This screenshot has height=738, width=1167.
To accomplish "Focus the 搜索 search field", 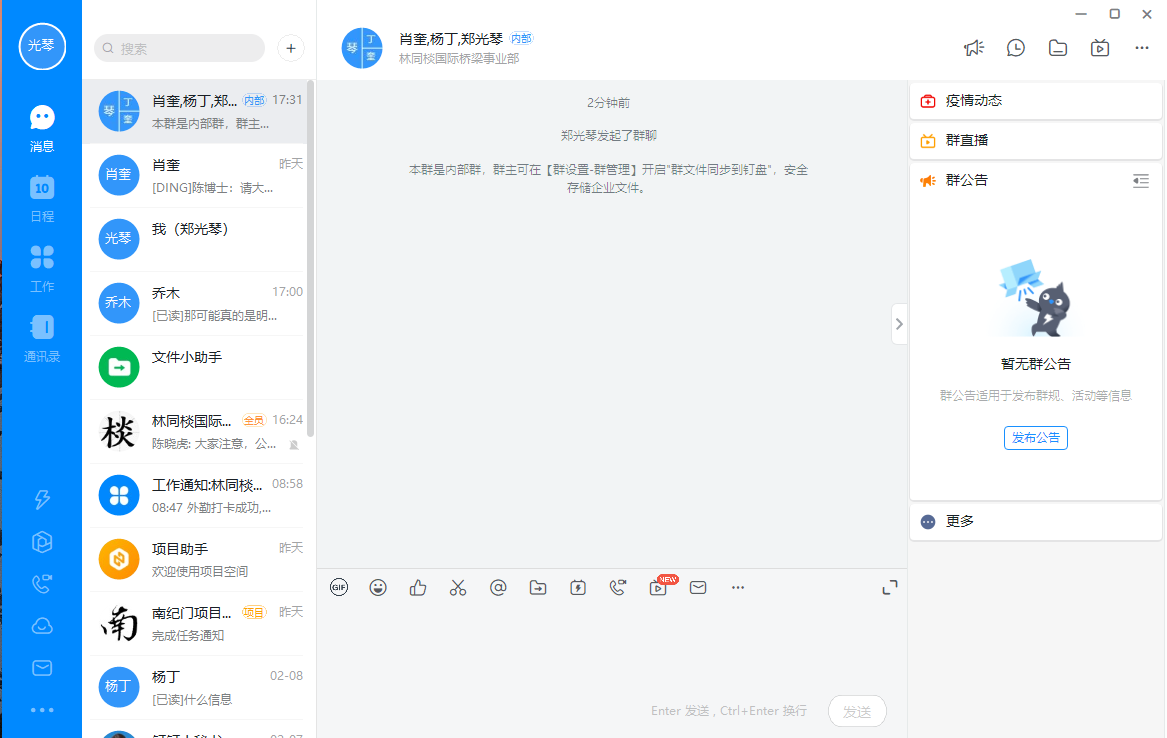I will [179, 48].
